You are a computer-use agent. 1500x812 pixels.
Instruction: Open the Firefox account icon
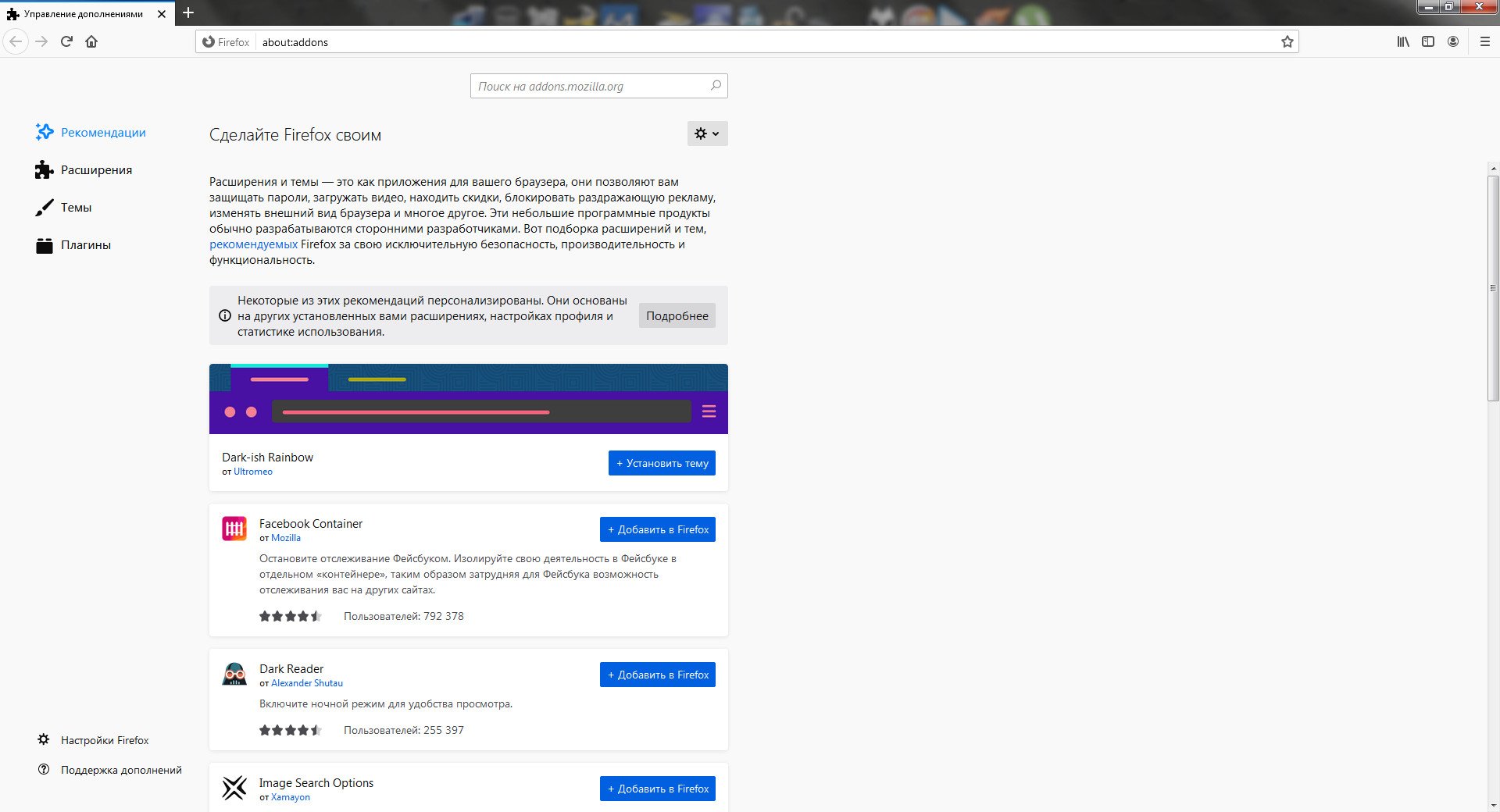point(1453,41)
